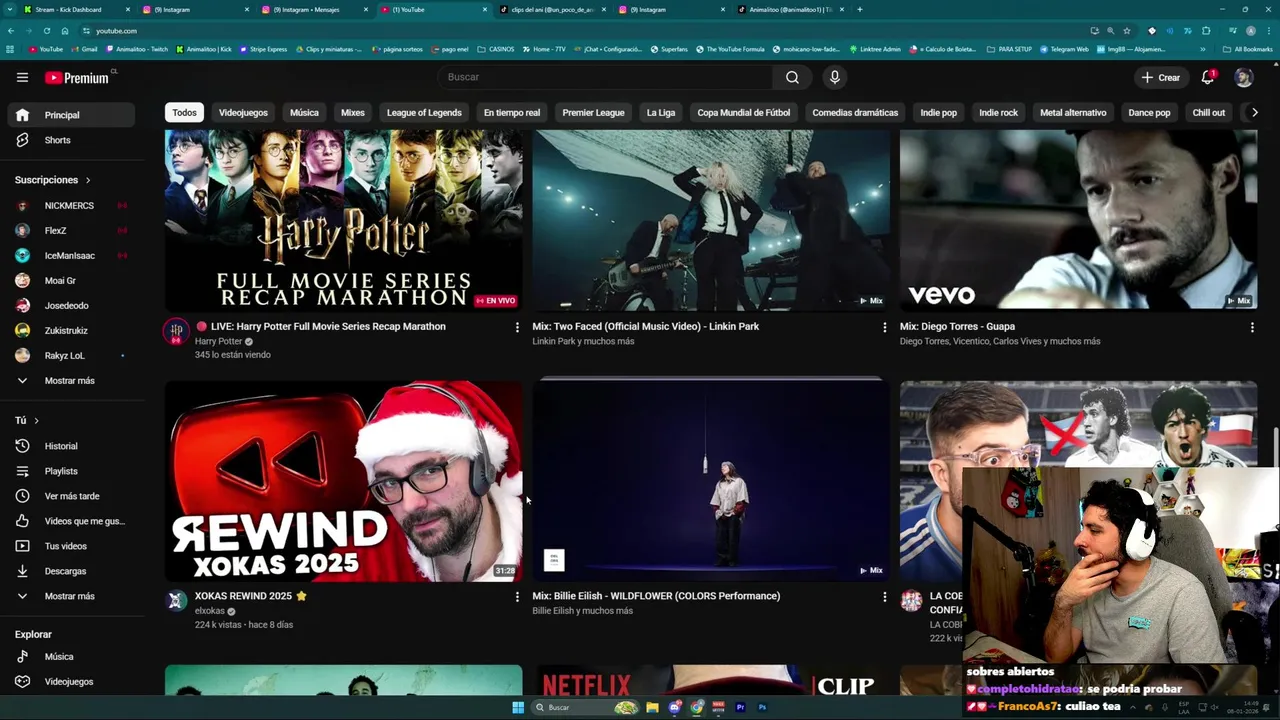Open FlexZ channel subscription
The height and width of the screenshot is (720, 1280).
pyautogui.click(x=70, y=231)
